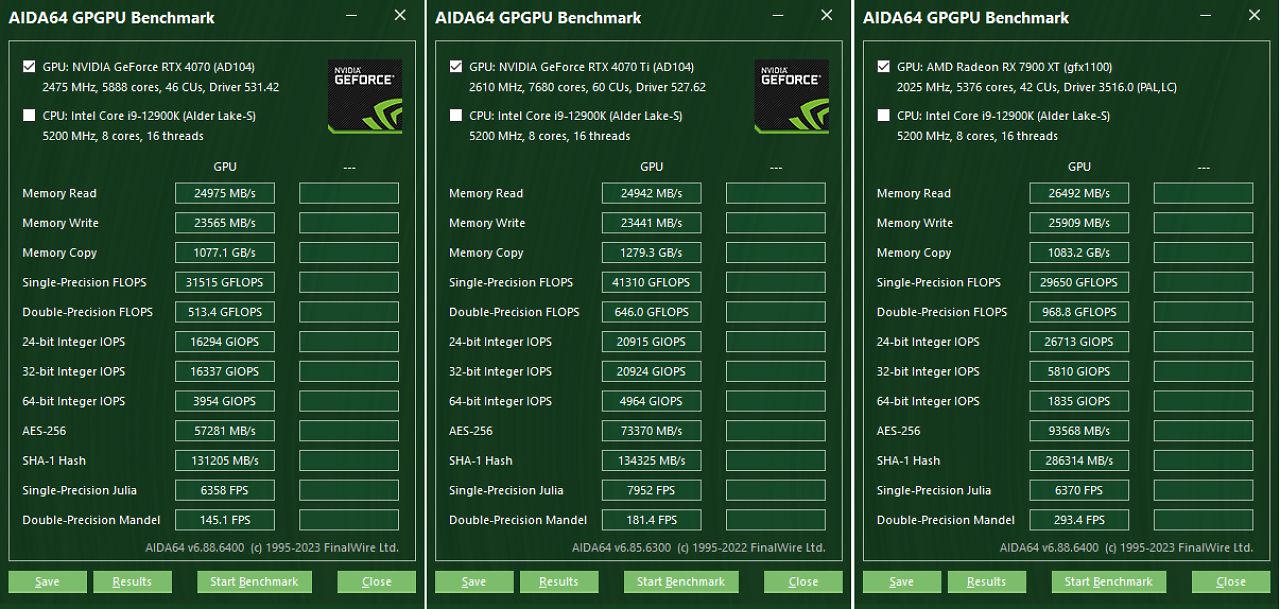Image resolution: width=1280 pixels, height=609 pixels.
Task: Minimize the RX 7900 XT benchmark window
Action: [1205, 16]
